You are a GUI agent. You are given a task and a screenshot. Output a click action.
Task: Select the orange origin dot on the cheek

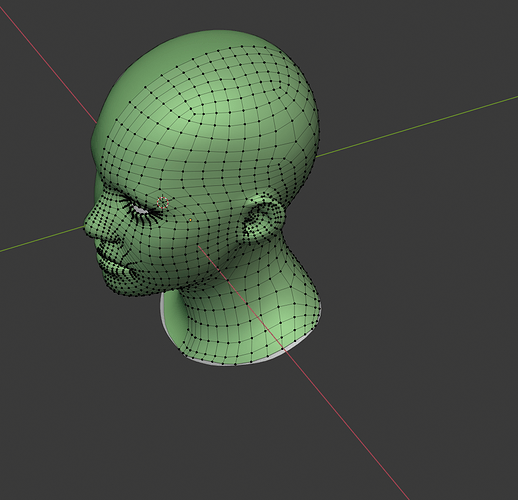pyautogui.click(x=190, y=220)
